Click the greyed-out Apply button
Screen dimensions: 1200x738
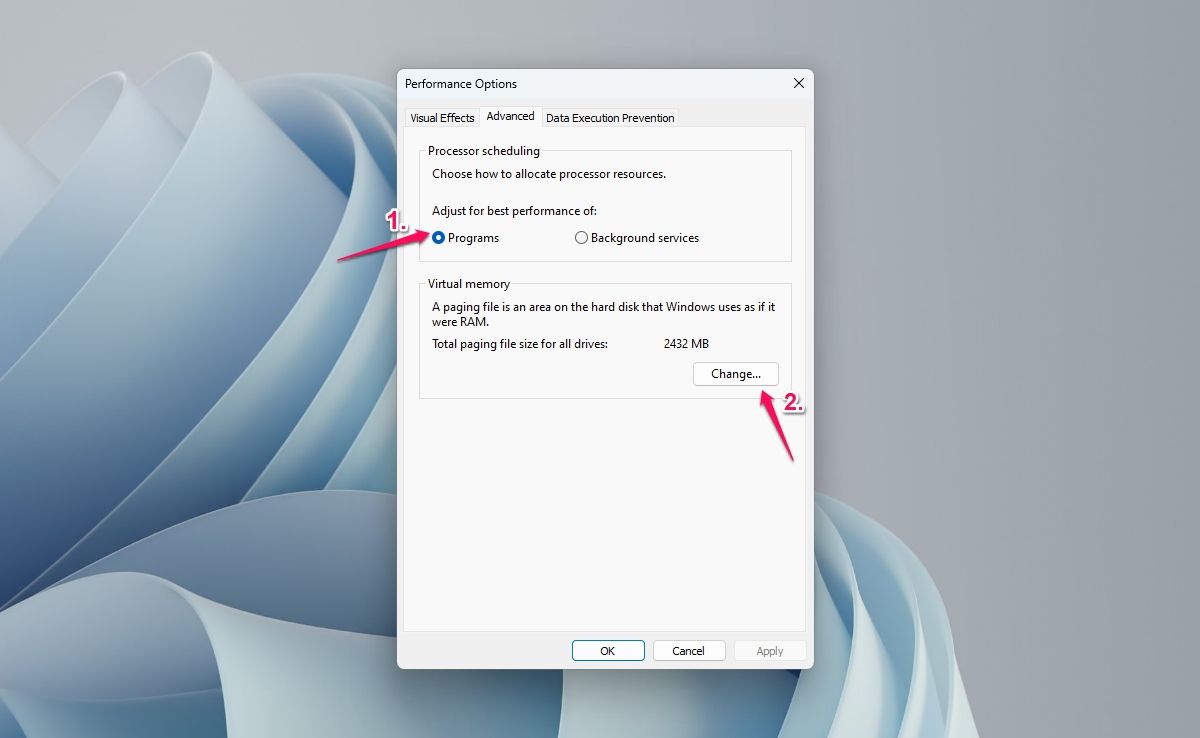click(770, 651)
